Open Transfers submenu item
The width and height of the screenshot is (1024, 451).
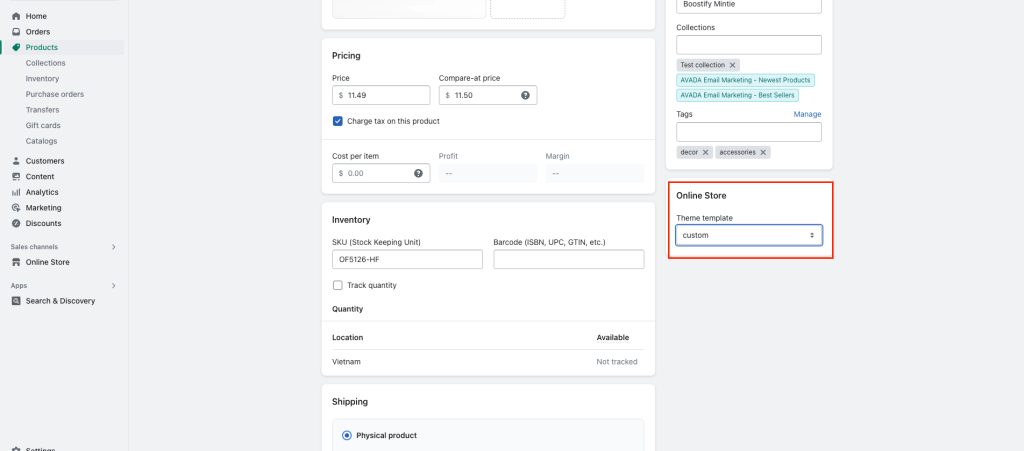pyautogui.click(x=42, y=110)
